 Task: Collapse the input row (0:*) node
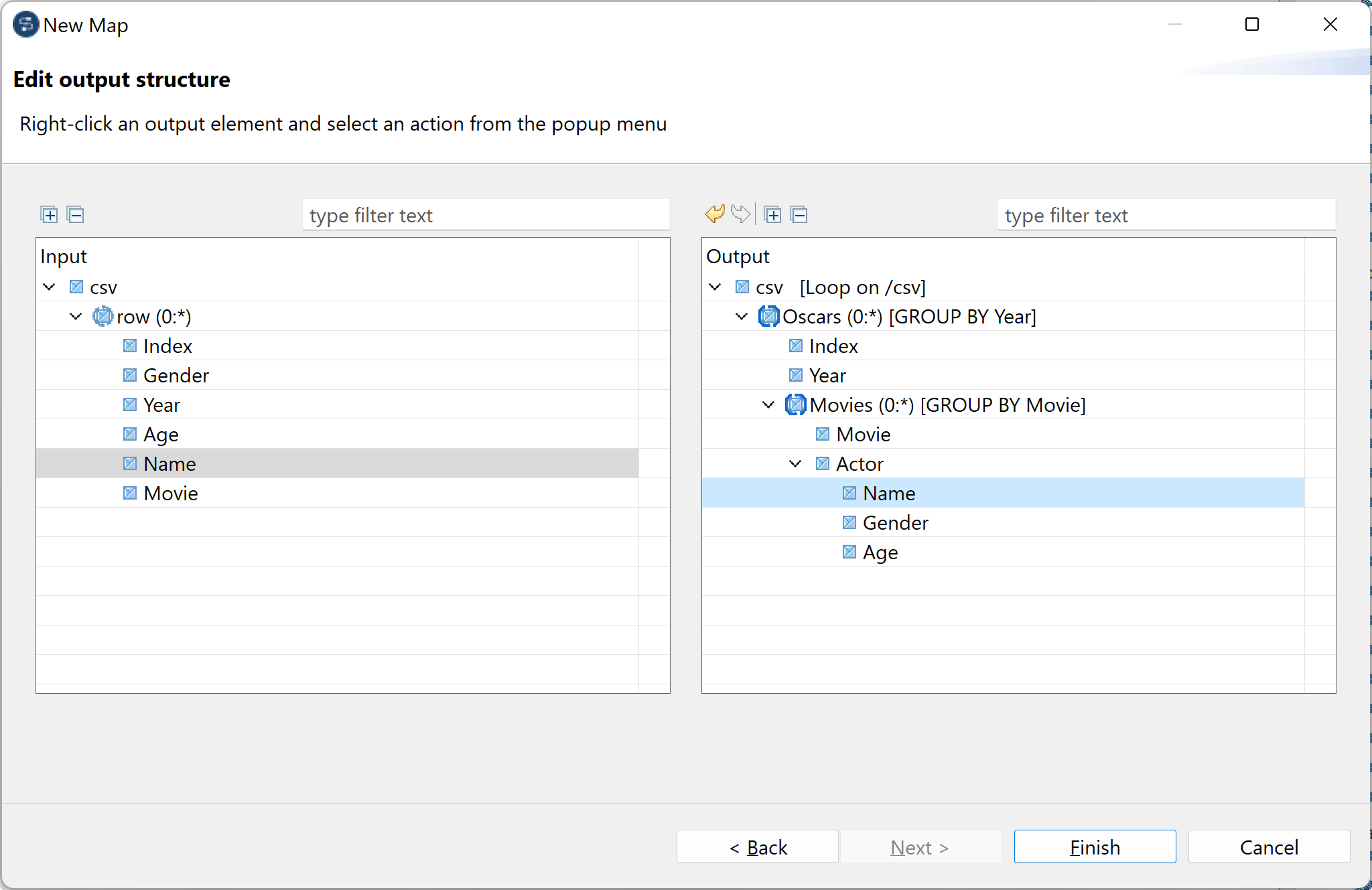point(76,316)
